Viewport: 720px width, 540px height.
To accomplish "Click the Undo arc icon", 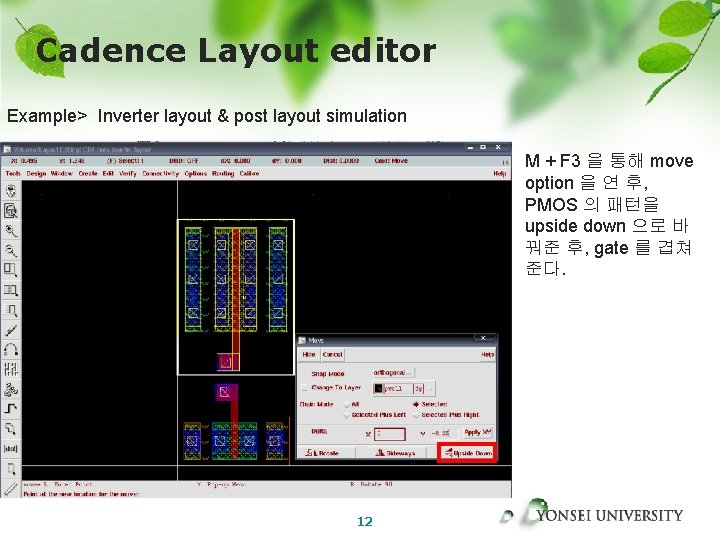I will tap(11, 349).
